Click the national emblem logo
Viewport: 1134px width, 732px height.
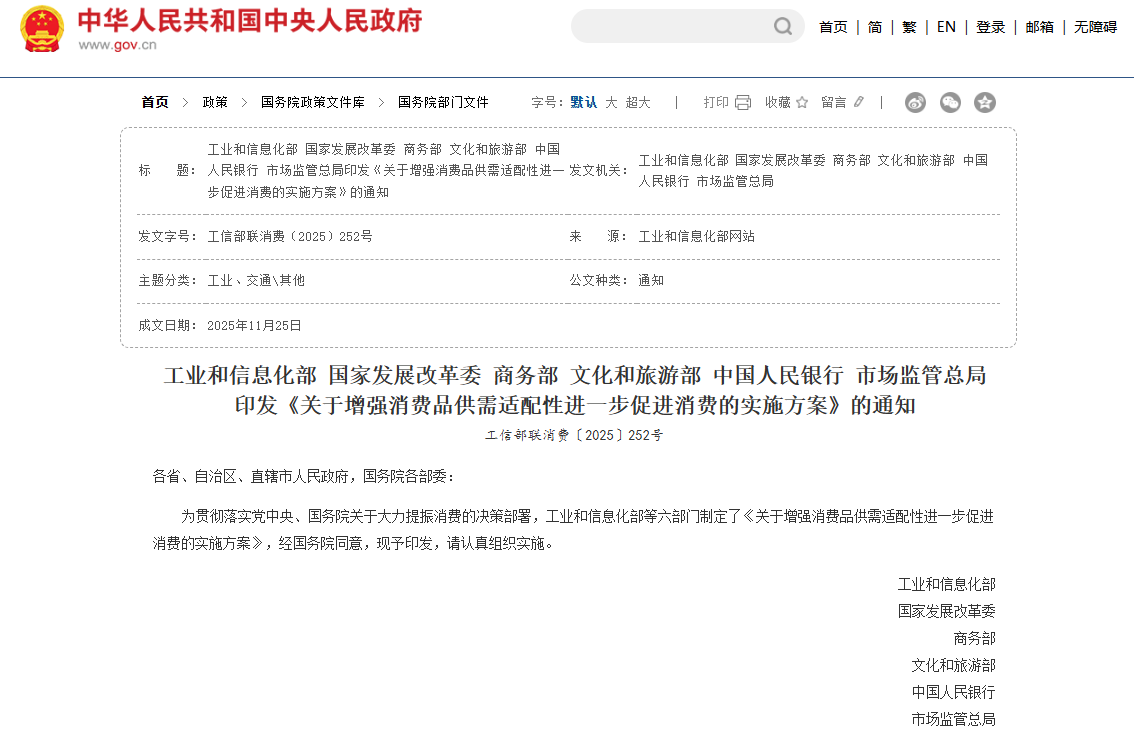(42, 29)
